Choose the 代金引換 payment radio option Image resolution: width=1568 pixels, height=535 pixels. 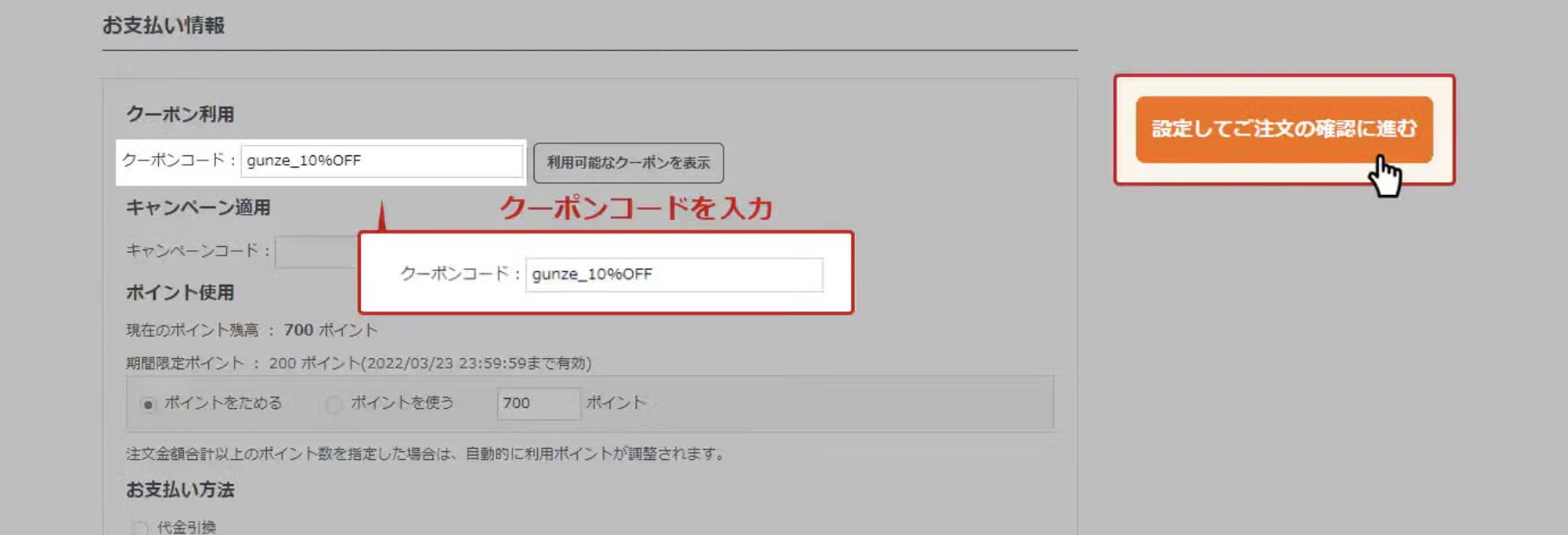coord(140,526)
